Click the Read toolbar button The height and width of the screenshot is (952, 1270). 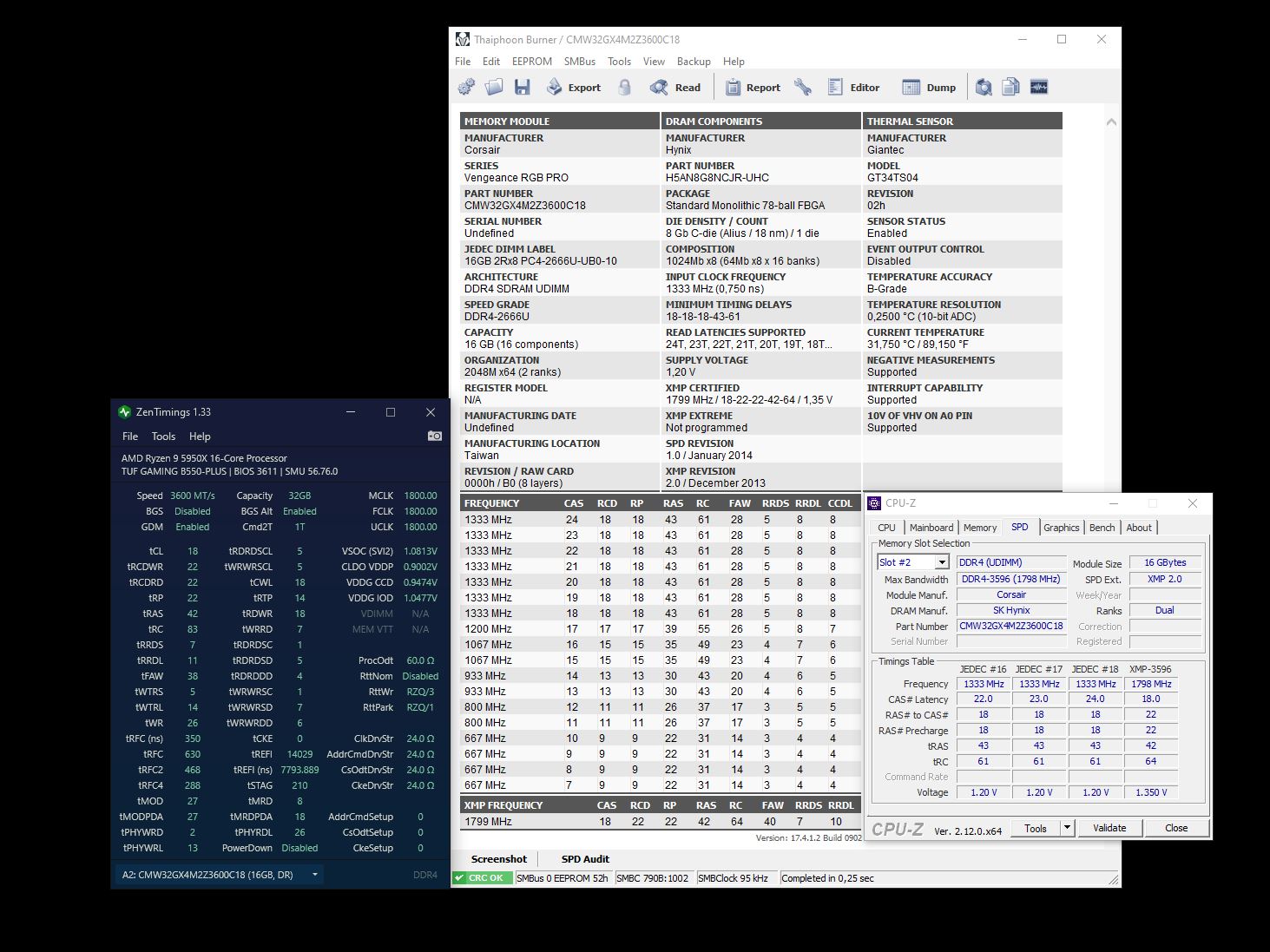pos(675,87)
